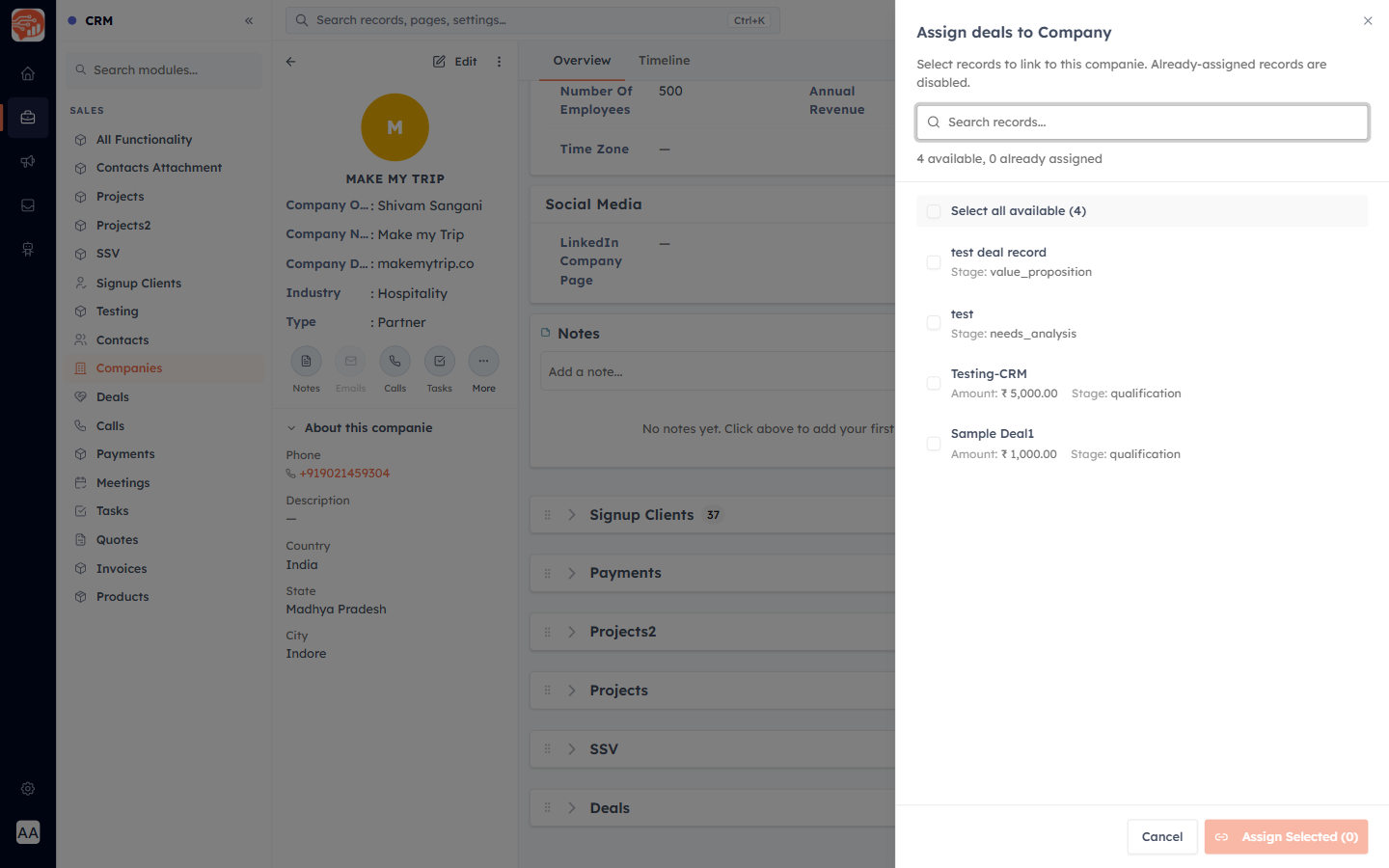Click the global search bar
1389x868 pixels.
[x=532, y=20]
